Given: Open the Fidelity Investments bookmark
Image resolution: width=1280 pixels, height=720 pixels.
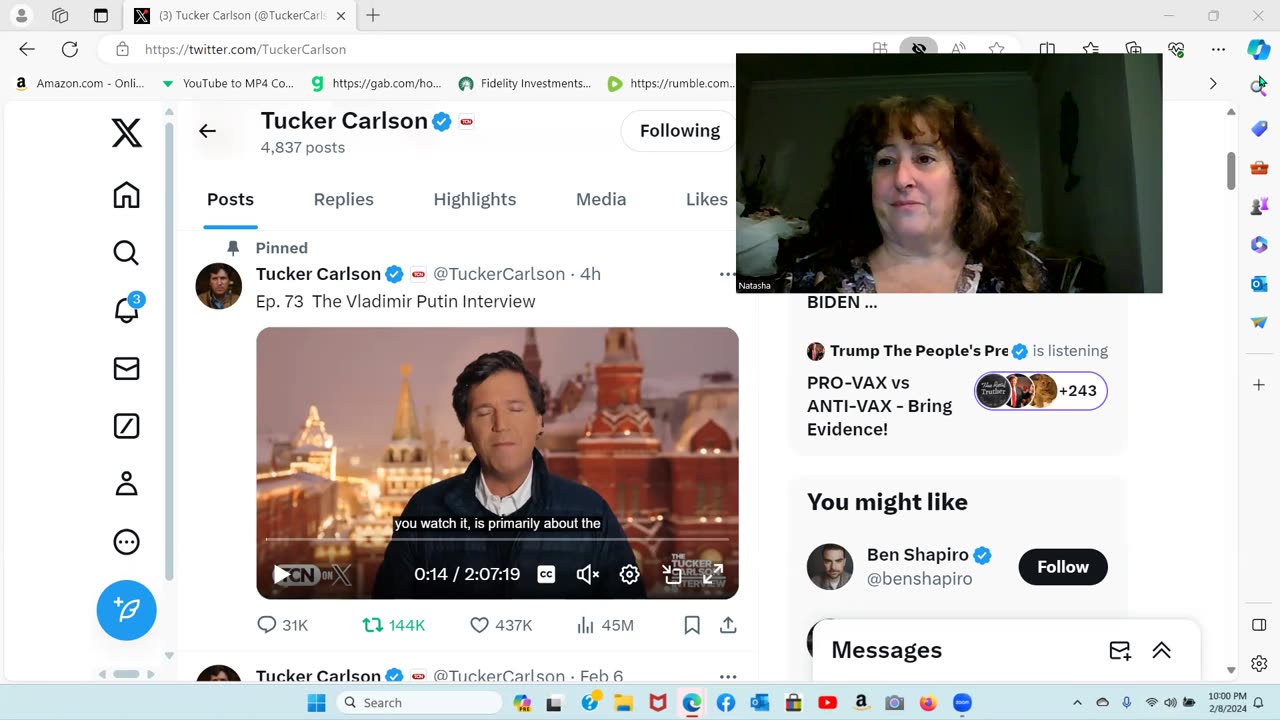Looking at the screenshot, I should [525, 83].
